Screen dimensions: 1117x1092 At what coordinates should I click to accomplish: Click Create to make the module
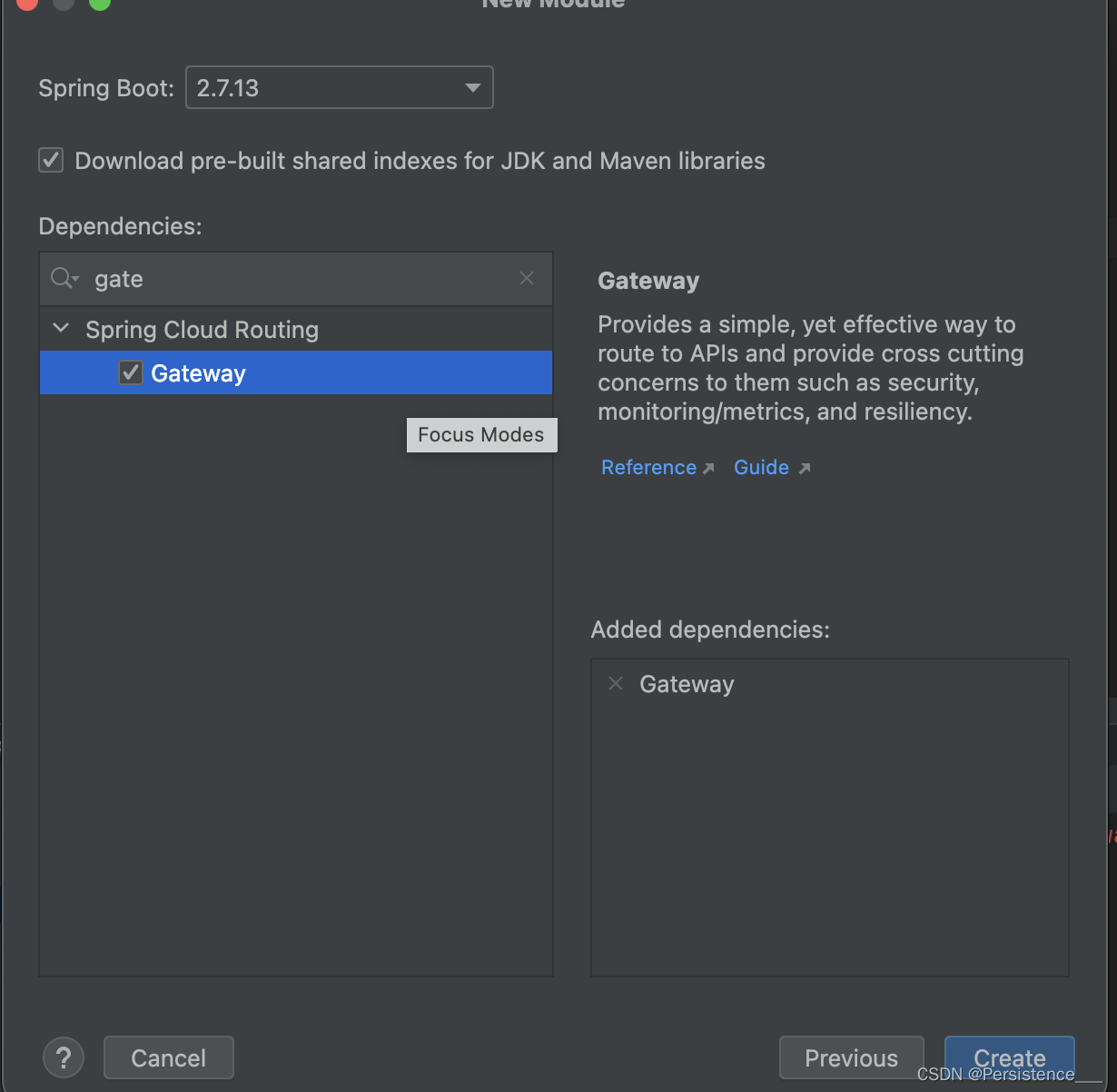[1010, 1058]
